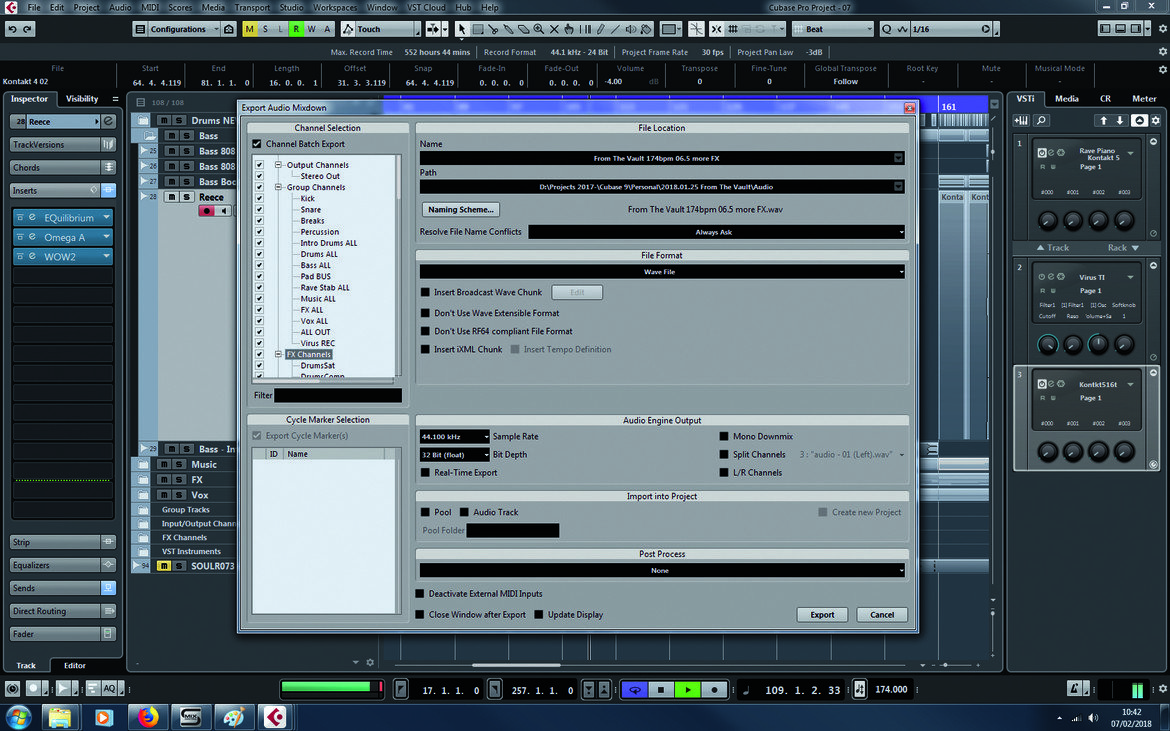Click the Undo arrow in the toolbar
Viewport: 1170px width, 731px height.
[x=12, y=29]
